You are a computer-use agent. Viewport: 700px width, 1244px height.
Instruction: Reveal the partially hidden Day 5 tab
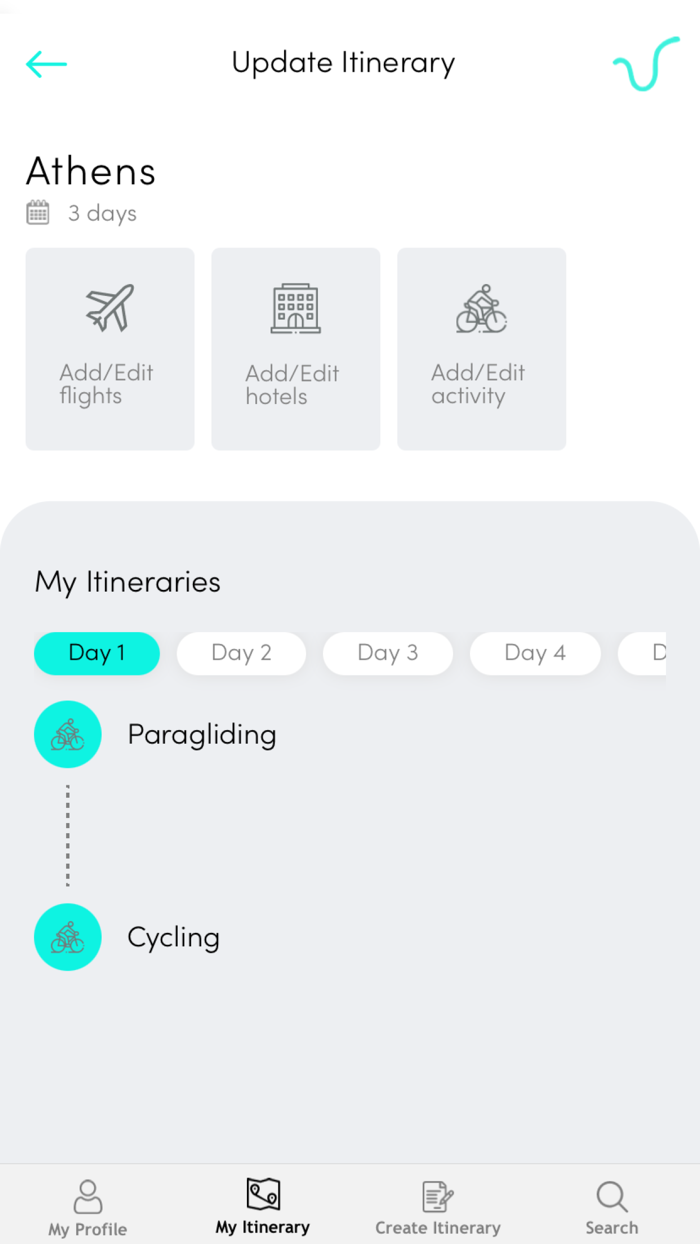[660, 653]
